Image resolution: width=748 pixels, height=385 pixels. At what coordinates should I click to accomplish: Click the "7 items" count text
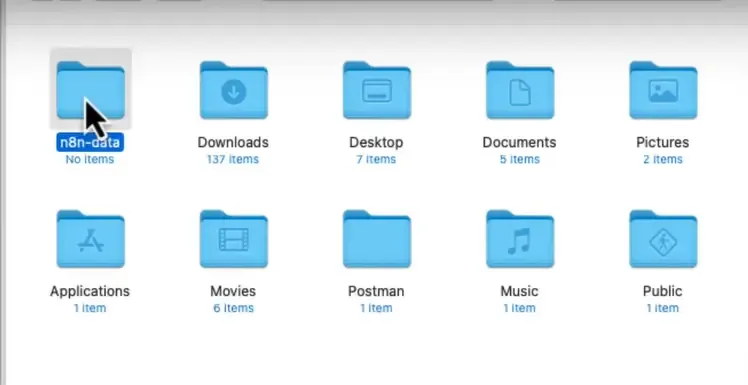coord(376,159)
